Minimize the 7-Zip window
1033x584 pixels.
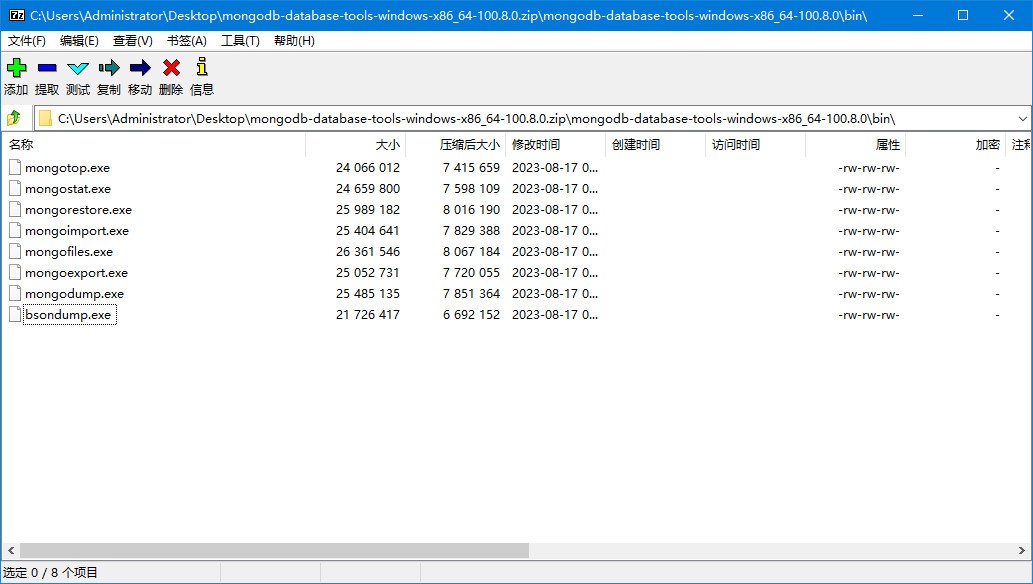click(918, 15)
